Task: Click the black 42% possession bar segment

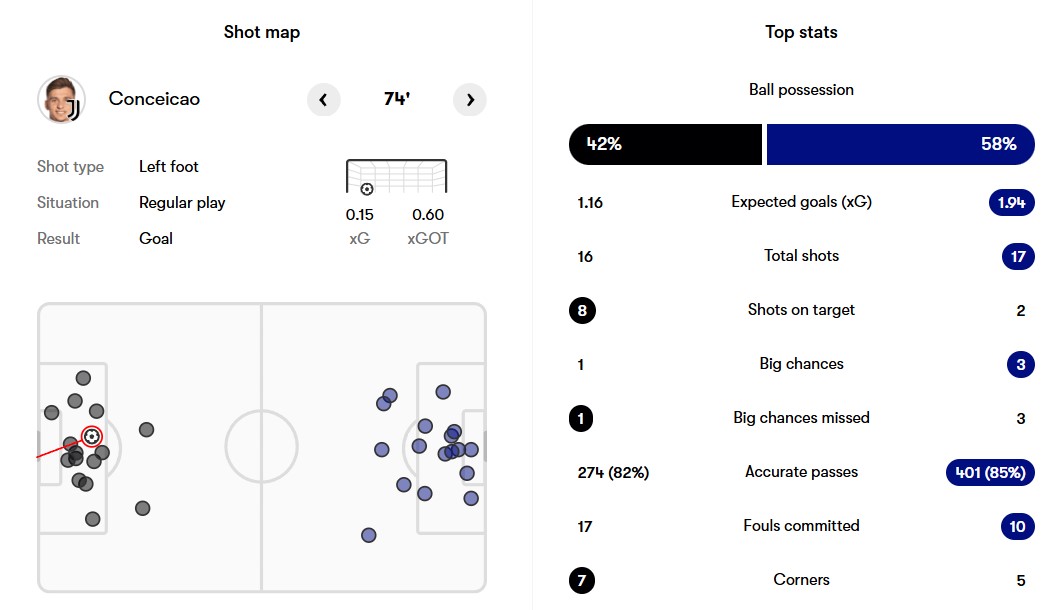Action: tap(665, 144)
